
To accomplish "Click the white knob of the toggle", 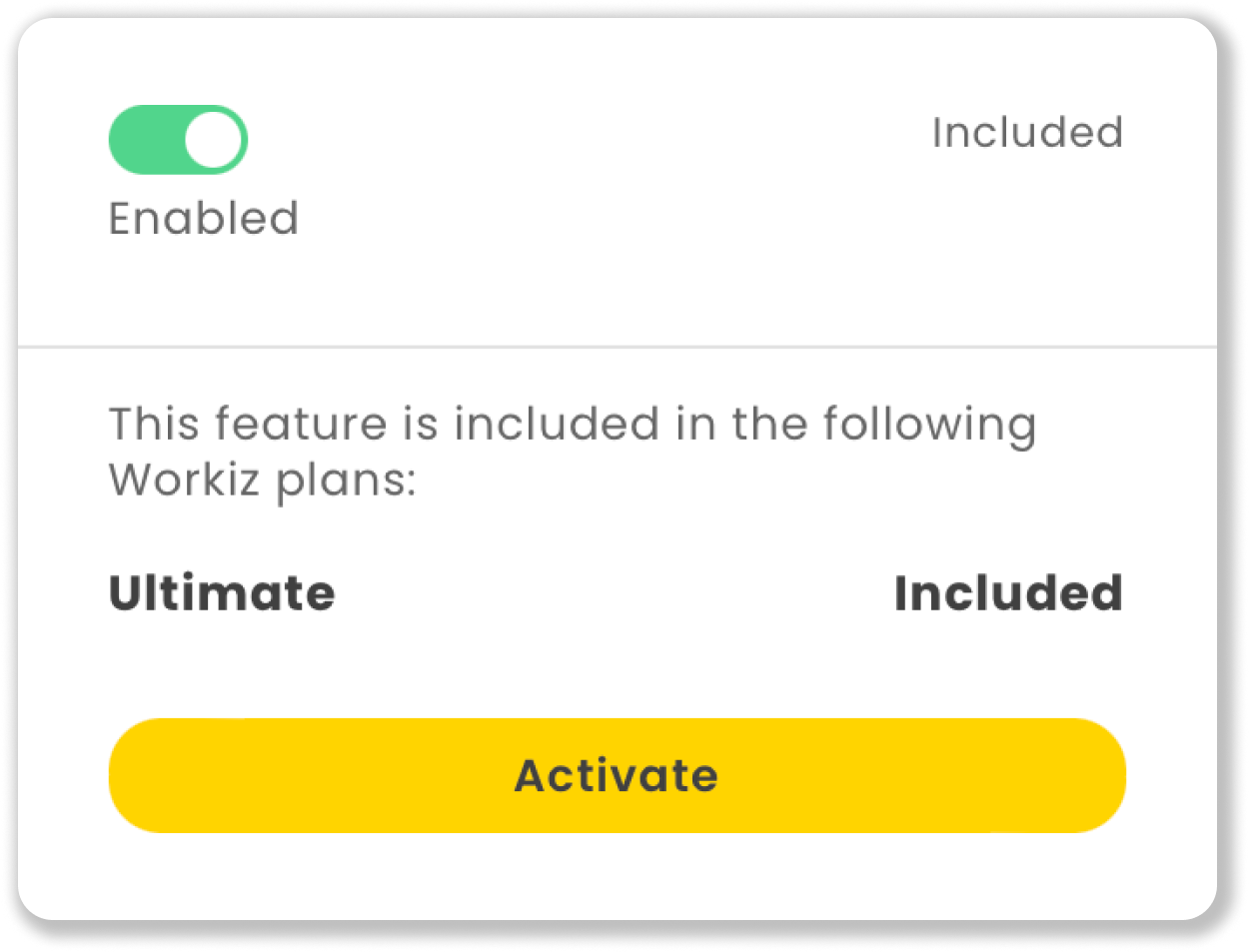I will pyautogui.click(x=215, y=140).
